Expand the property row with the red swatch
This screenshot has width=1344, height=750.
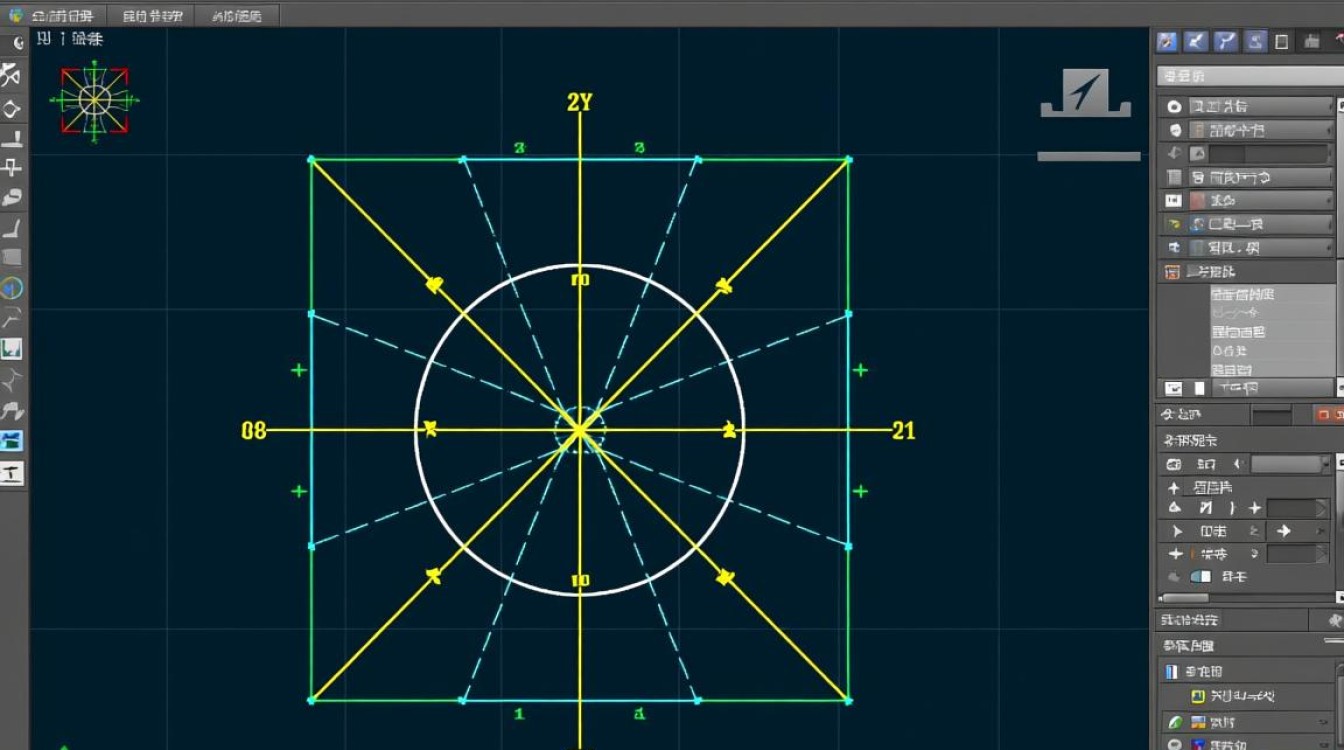(1247, 201)
